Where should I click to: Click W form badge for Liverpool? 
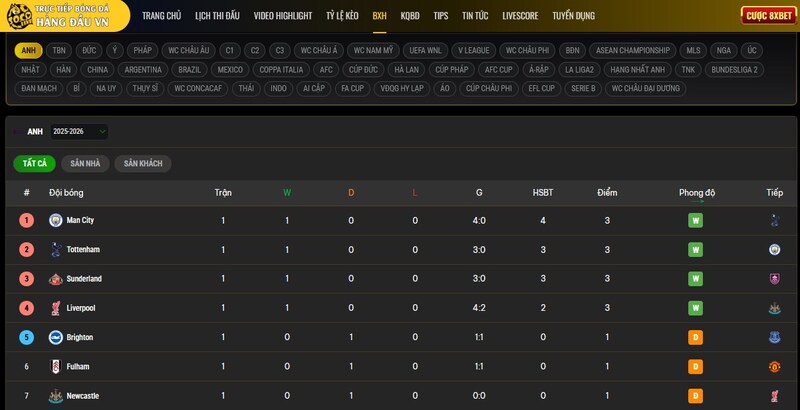(x=695, y=308)
